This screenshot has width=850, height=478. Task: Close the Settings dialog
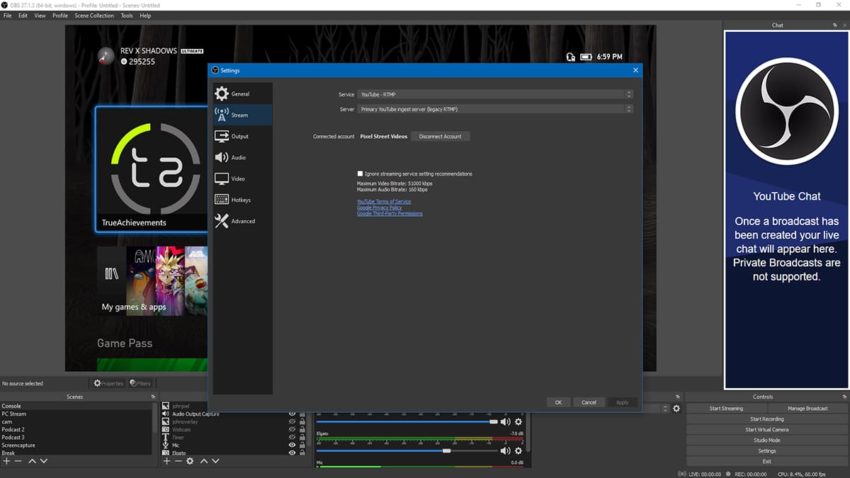[x=635, y=70]
